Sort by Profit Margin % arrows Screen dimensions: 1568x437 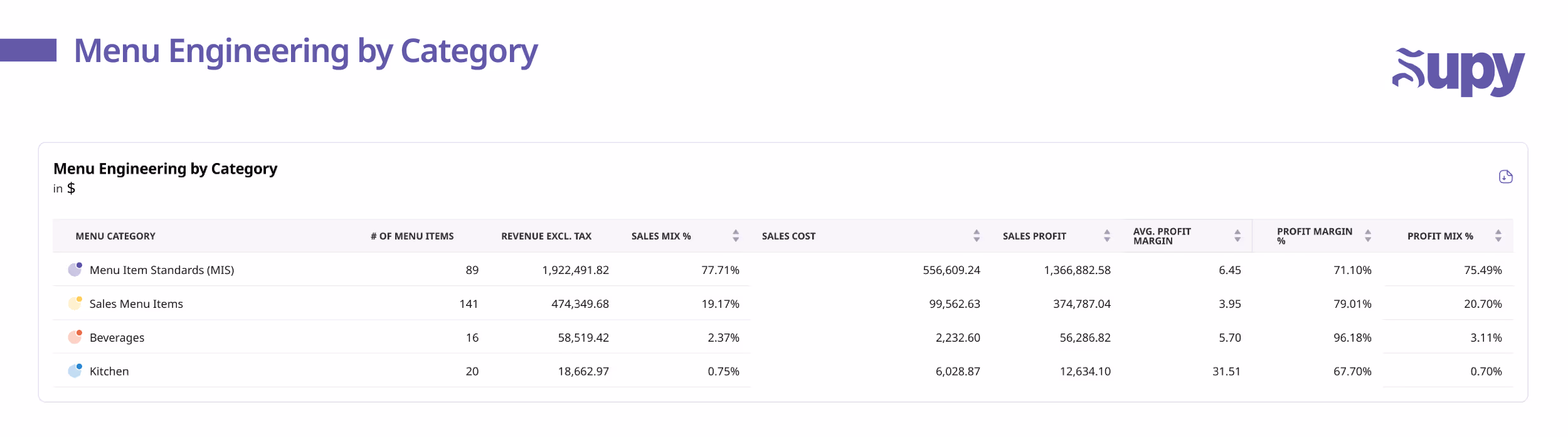pos(1368,236)
